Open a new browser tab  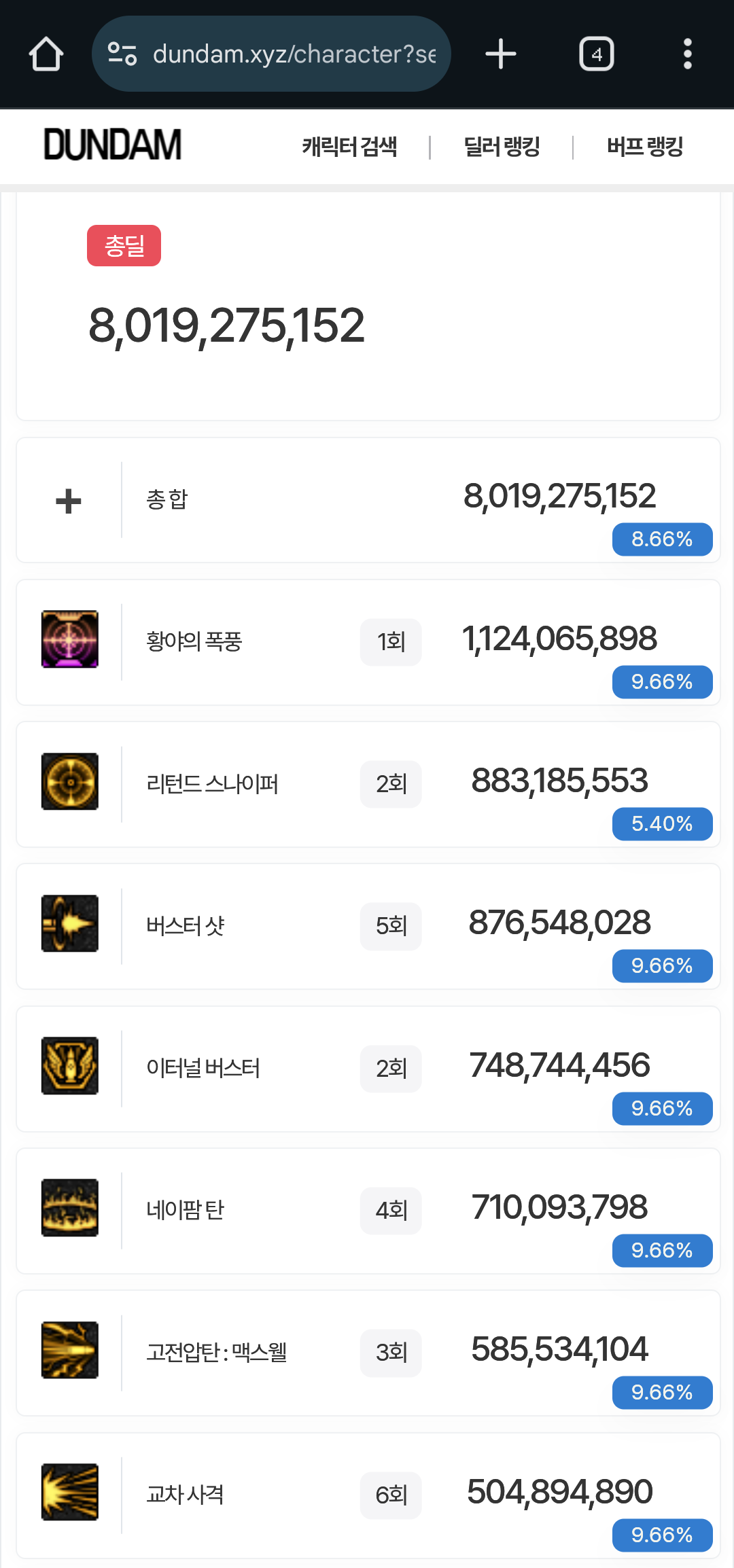pyautogui.click(x=501, y=54)
